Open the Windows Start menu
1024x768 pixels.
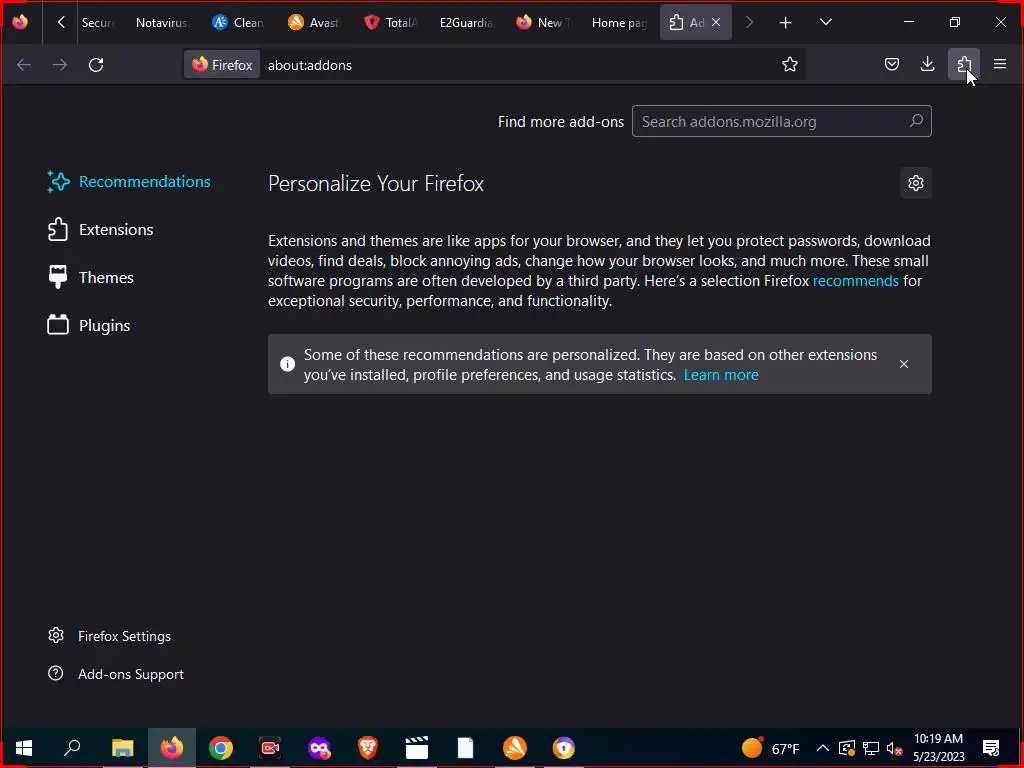click(24, 748)
